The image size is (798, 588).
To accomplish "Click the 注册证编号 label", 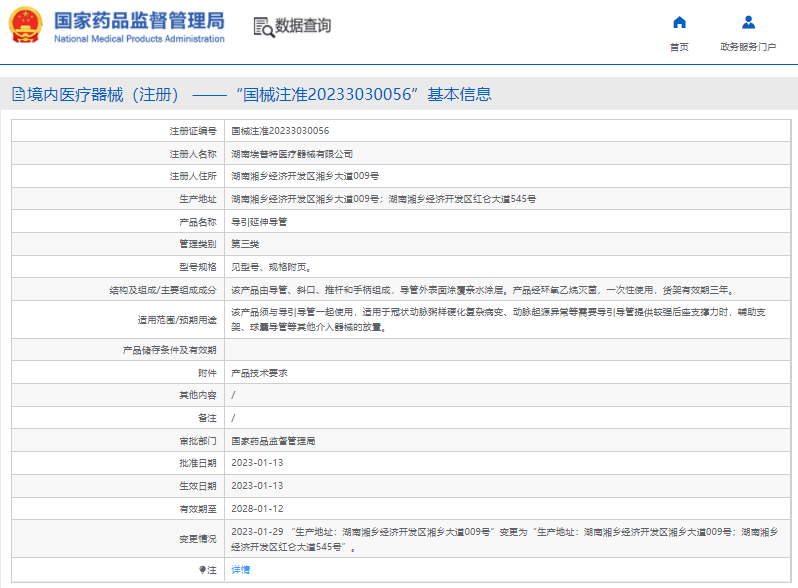I will point(193,131).
